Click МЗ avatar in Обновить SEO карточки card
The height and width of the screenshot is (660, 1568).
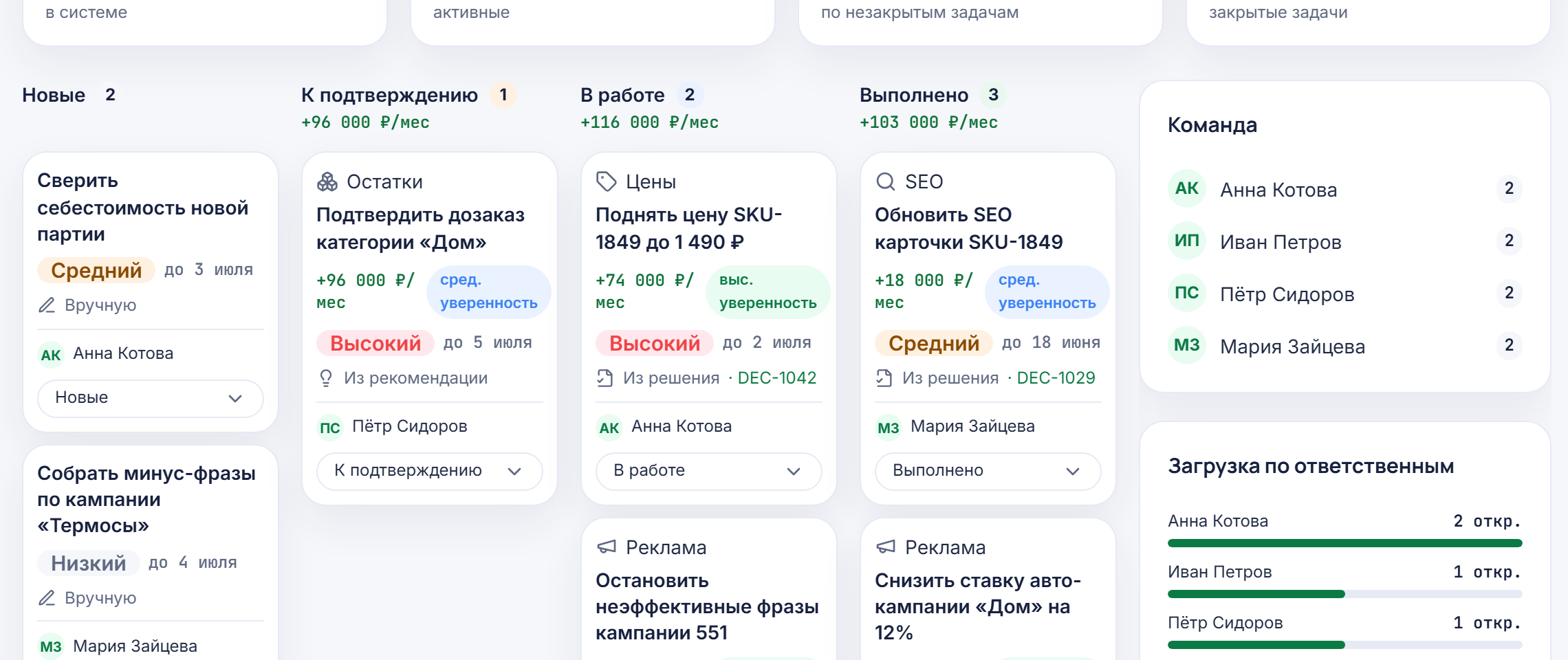click(889, 428)
